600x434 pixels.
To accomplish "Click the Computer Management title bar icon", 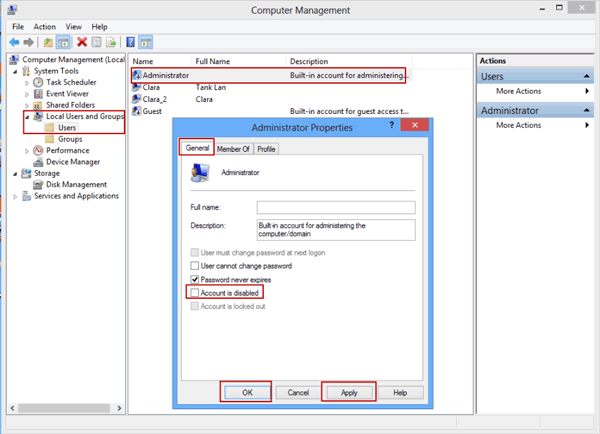I will pos(12,9).
